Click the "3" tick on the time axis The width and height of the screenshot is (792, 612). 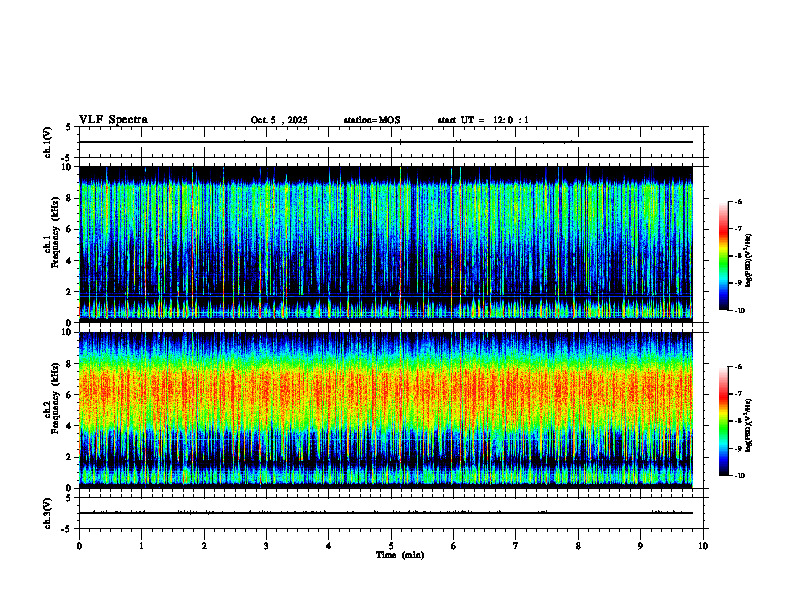[266, 546]
